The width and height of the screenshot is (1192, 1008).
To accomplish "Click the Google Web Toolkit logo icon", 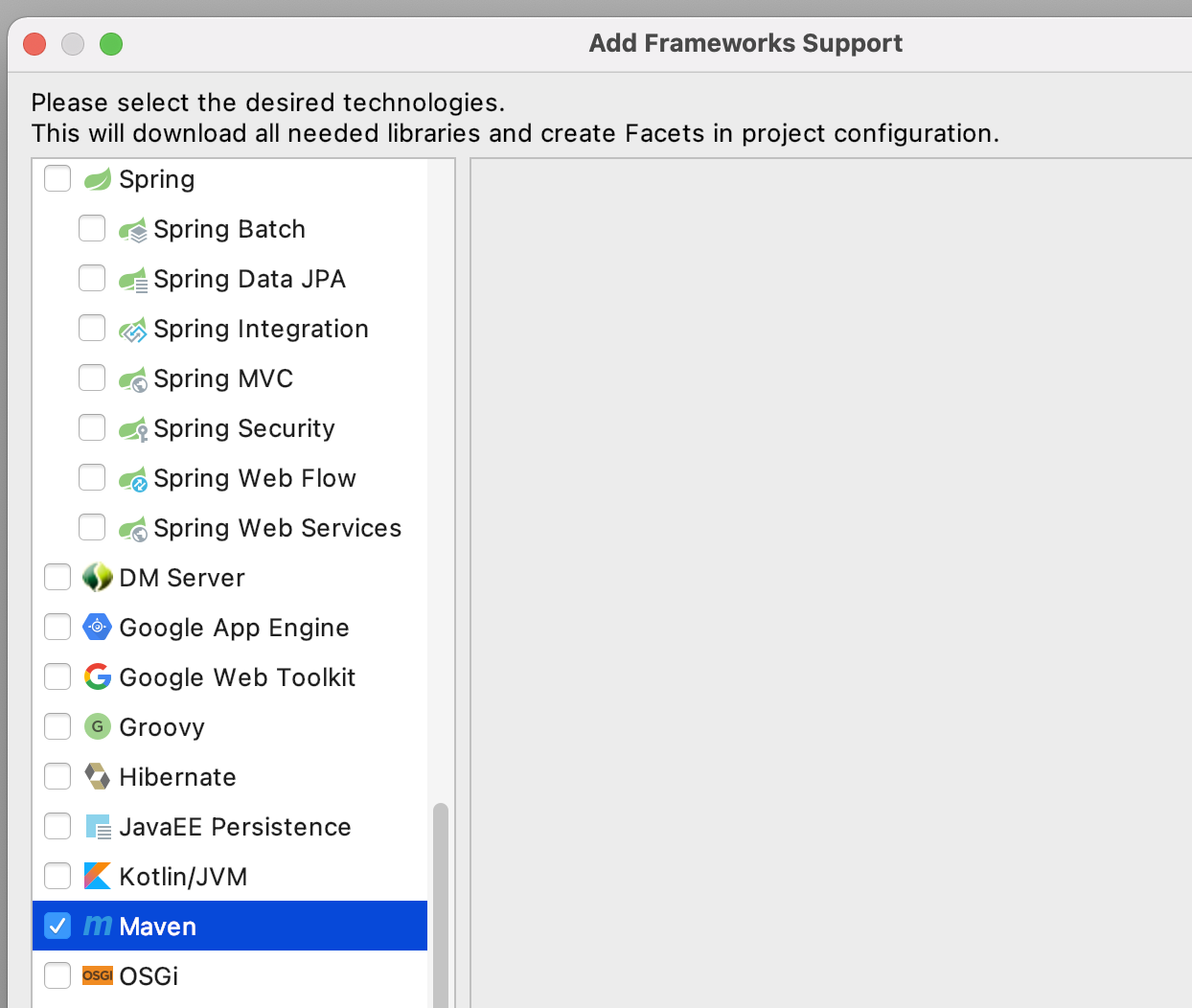I will pyautogui.click(x=98, y=677).
